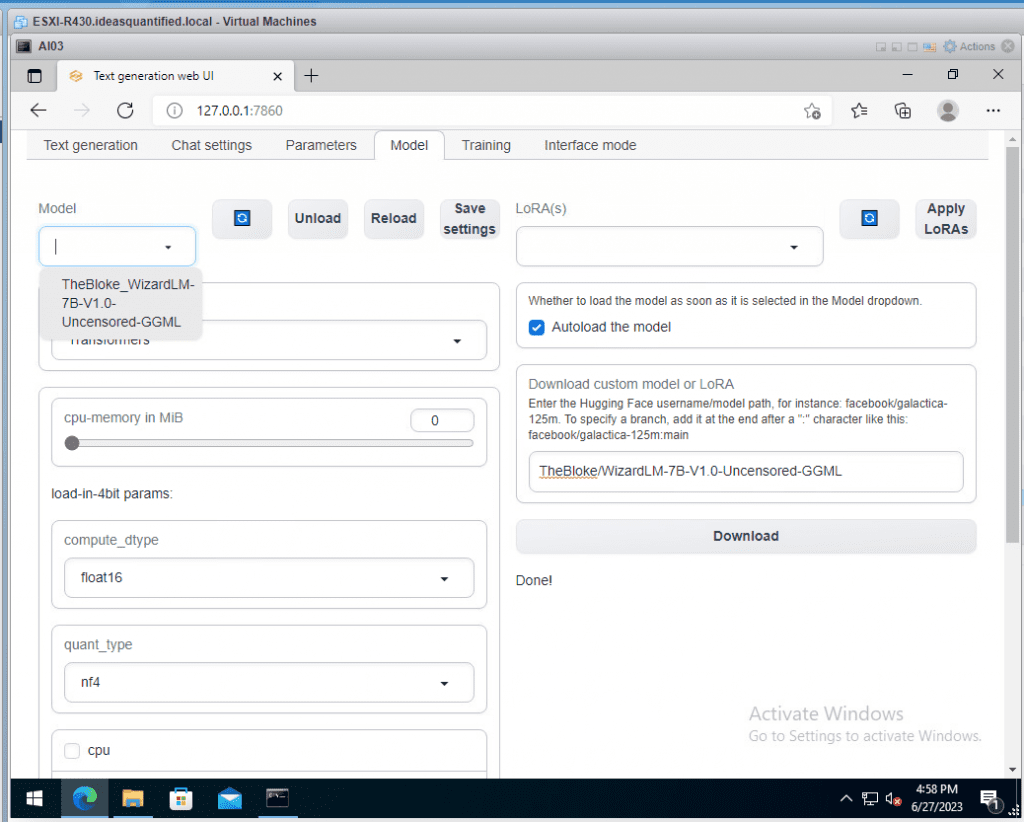Open File Explorer from the taskbar
The width and height of the screenshot is (1024, 822).
(133, 798)
